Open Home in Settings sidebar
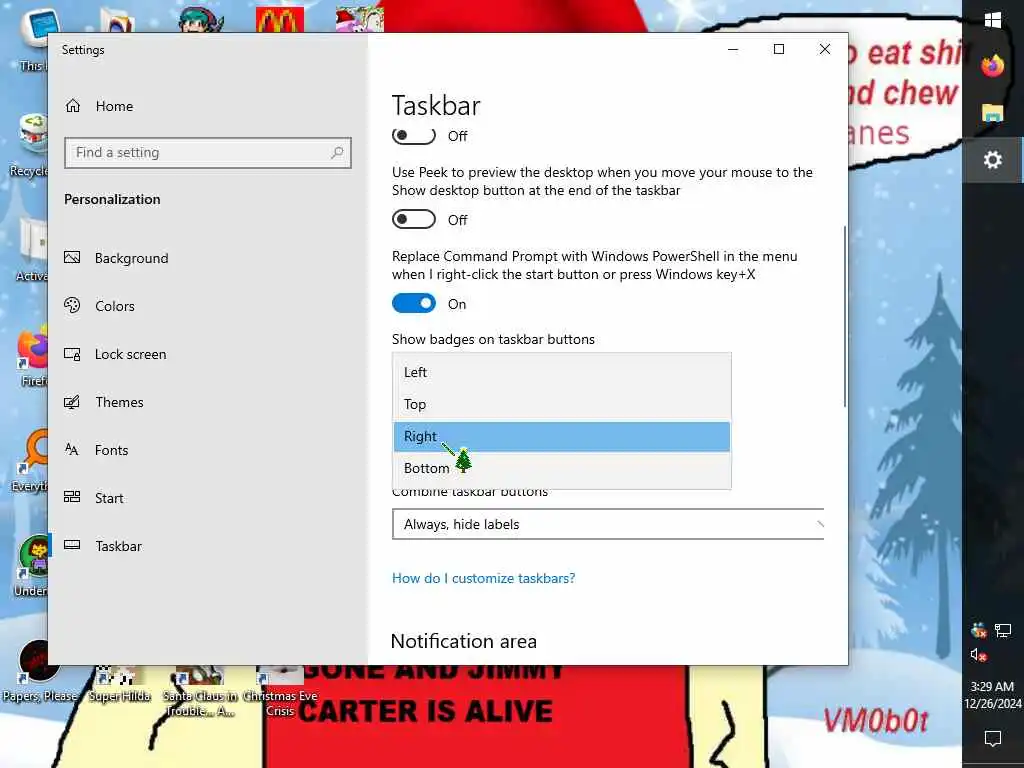The image size is (1024, 768). 99,106
